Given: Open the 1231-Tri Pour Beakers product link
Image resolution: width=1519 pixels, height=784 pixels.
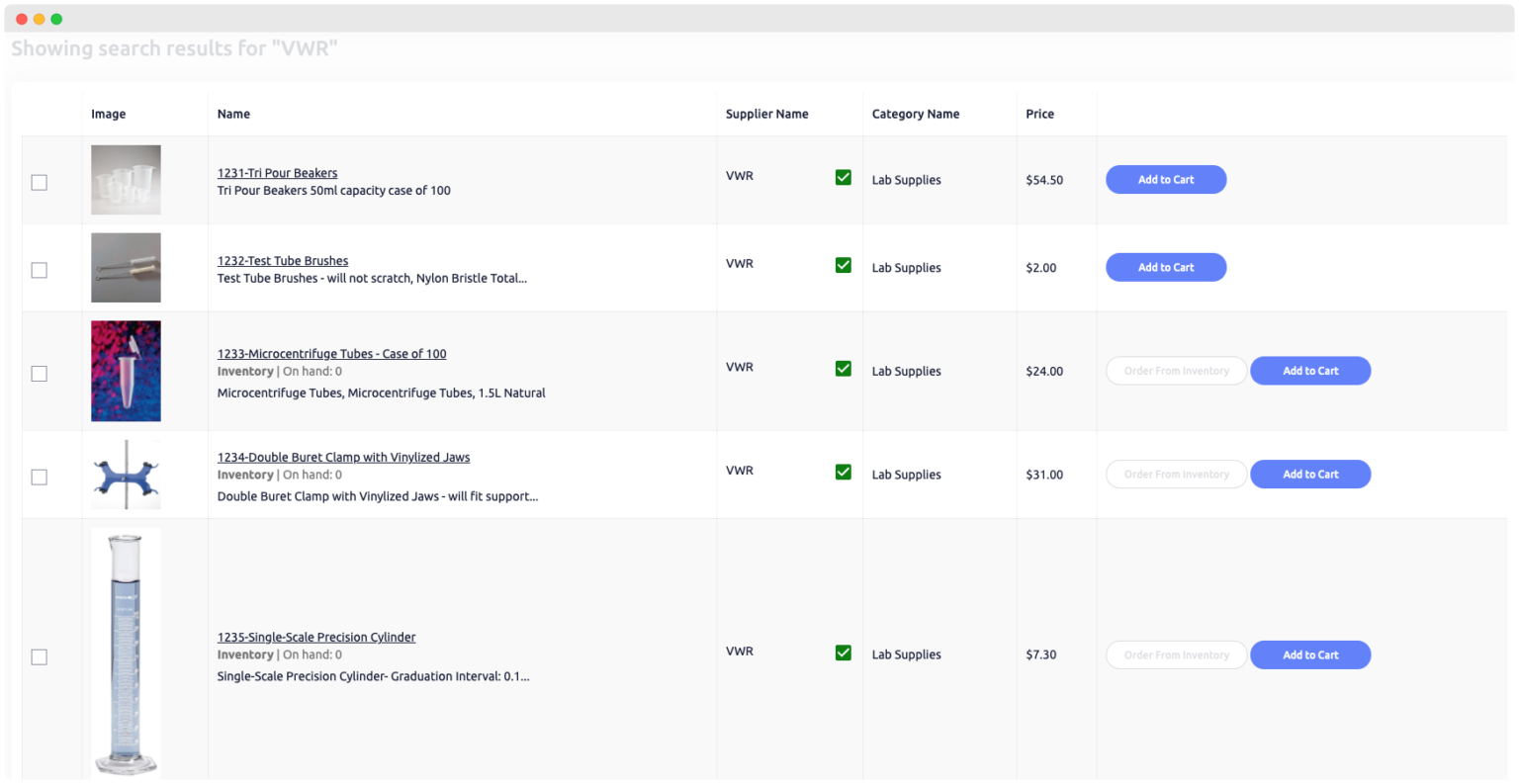Looking at the screenshot, I should click(x=277, y=172).
